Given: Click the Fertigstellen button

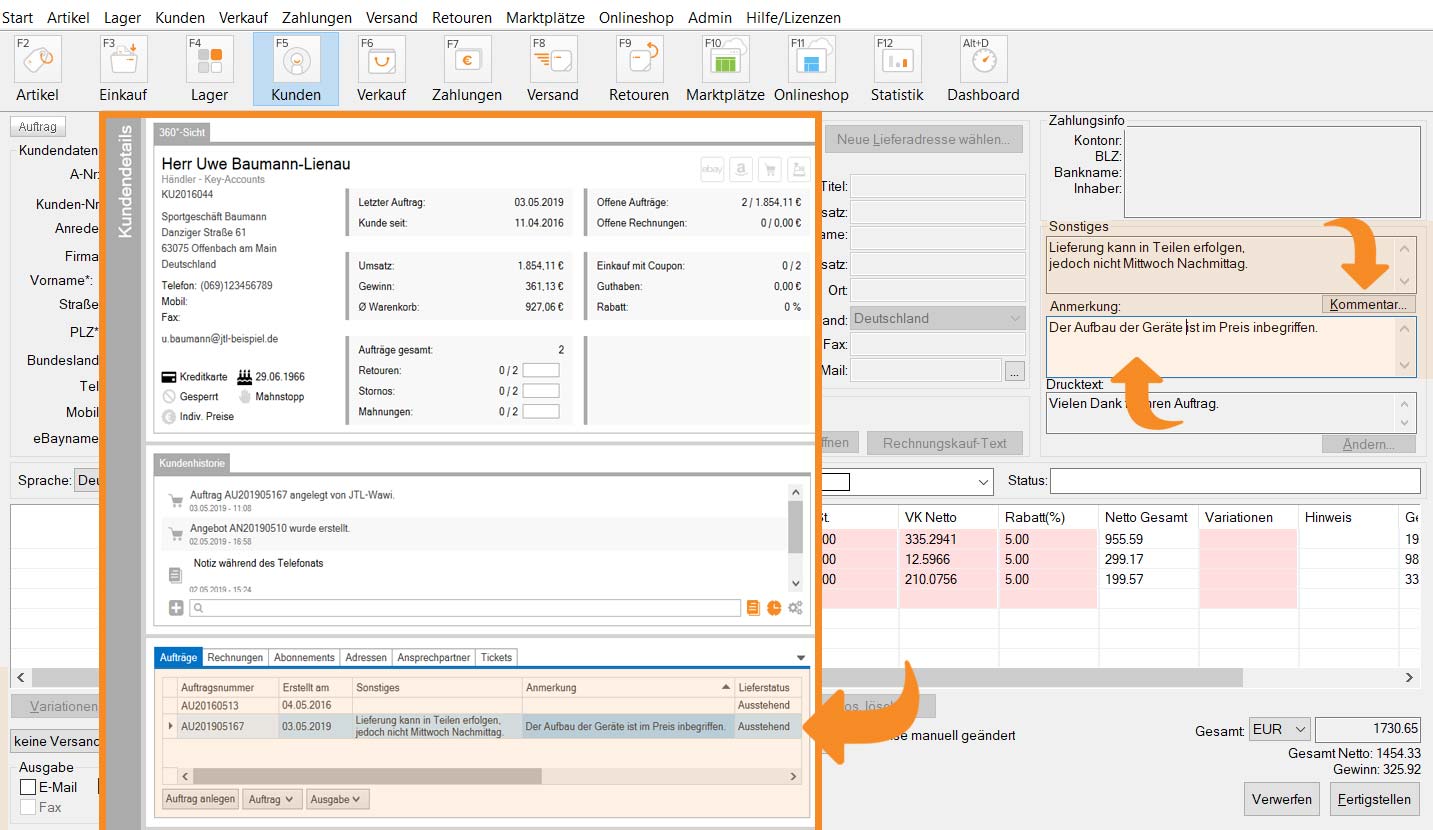Looking at the screenshot, I should [x=1375, y=799].
